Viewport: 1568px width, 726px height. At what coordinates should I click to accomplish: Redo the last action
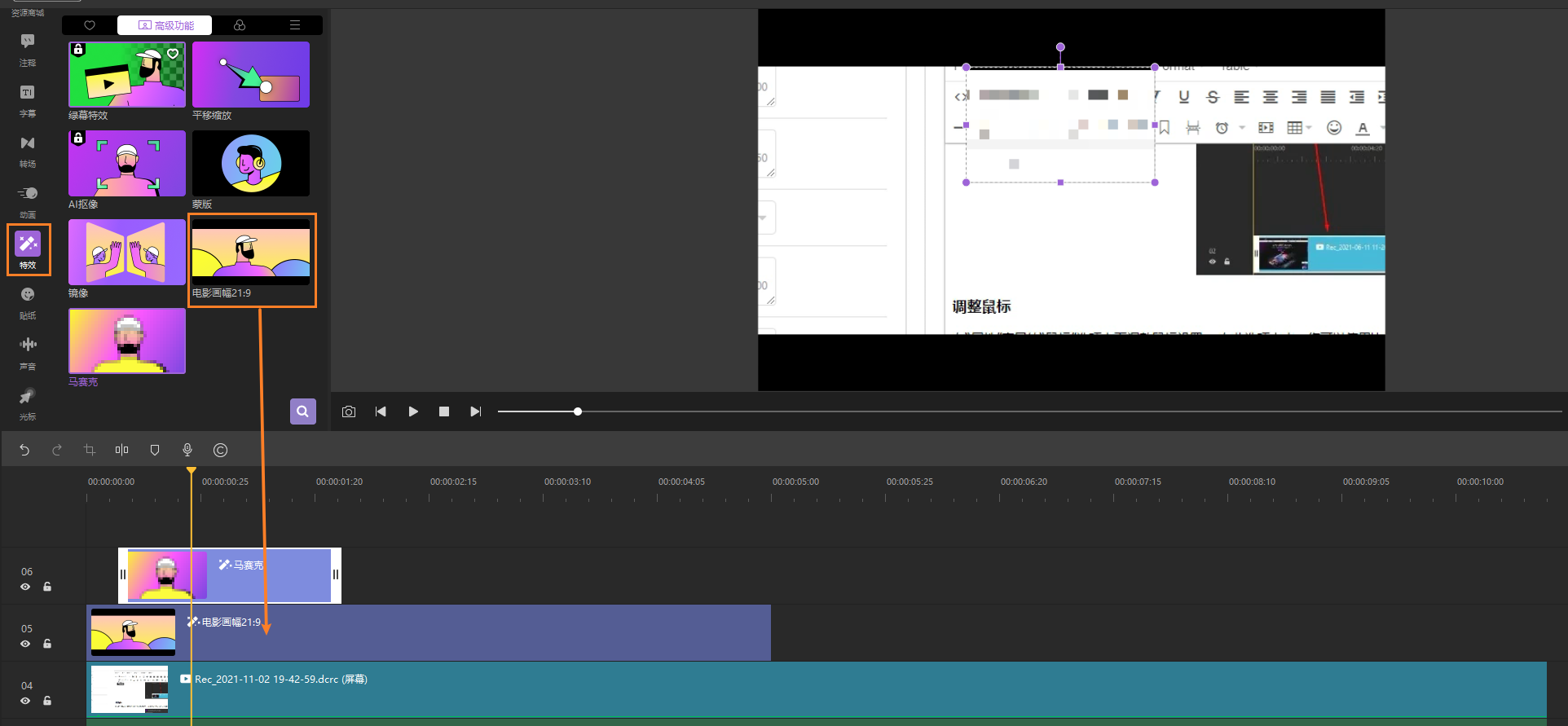pyautogui.click(x=57, y=450)
